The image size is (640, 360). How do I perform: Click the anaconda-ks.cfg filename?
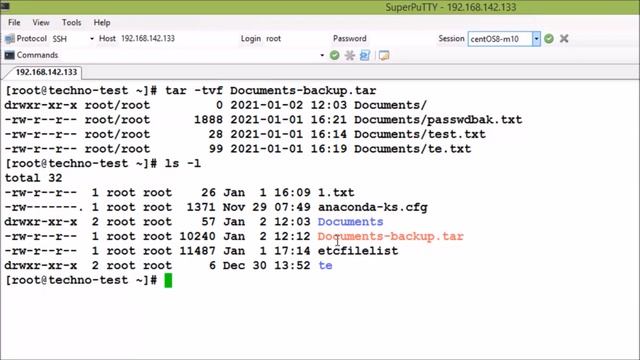[x=373, y=207]
